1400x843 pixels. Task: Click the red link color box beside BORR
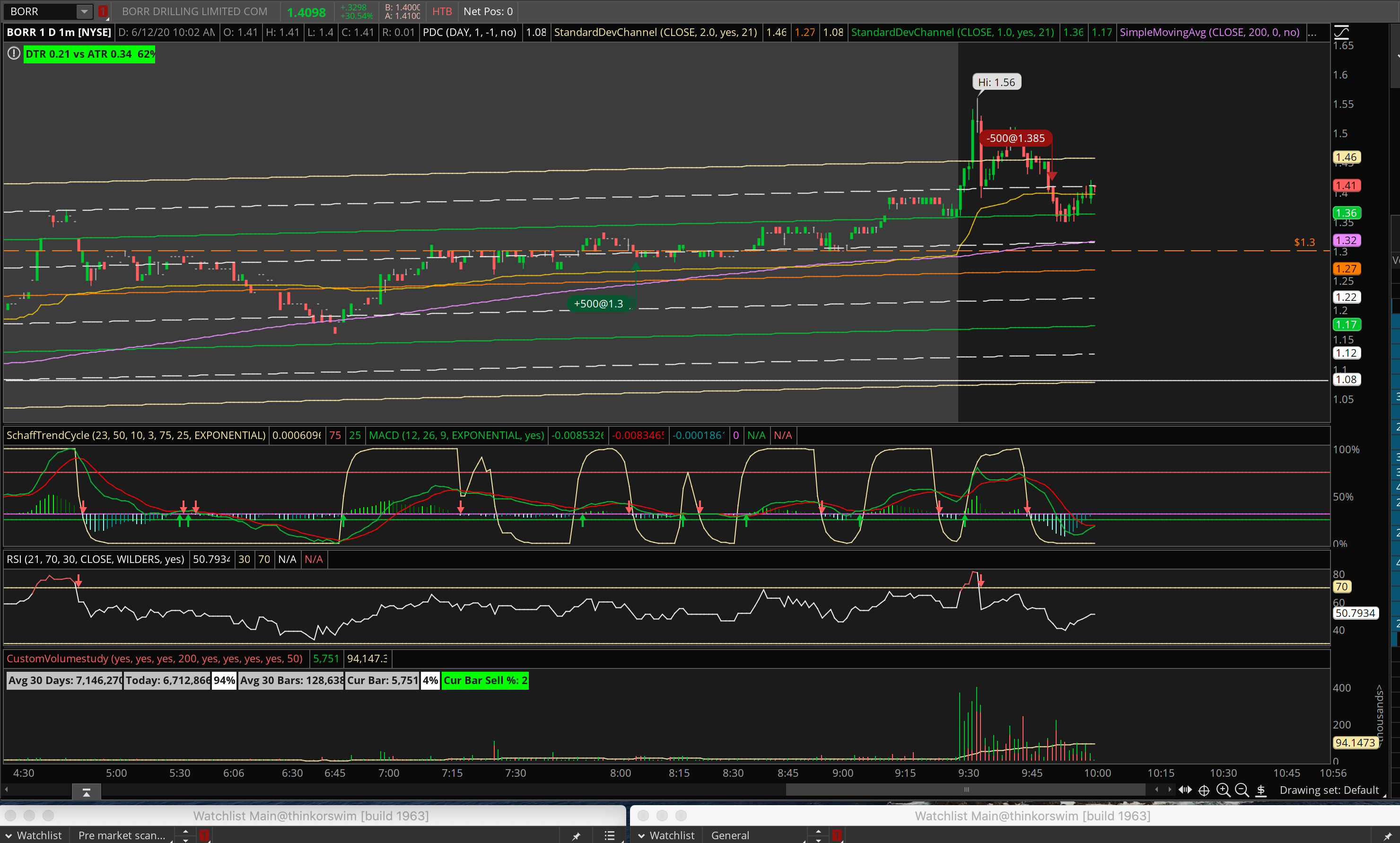[x=103, y=11]
